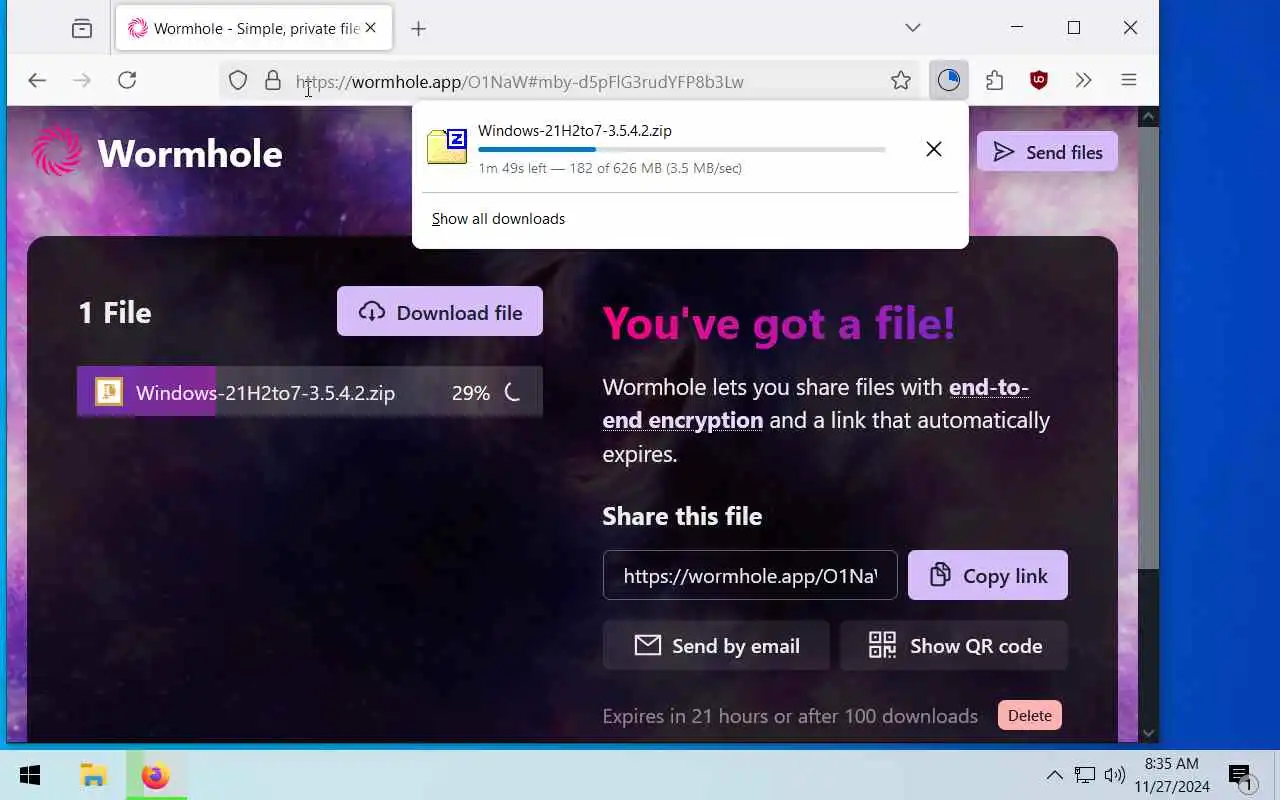Show hidden system tray icons
1280x800 pixels.
coord(1054,775)
